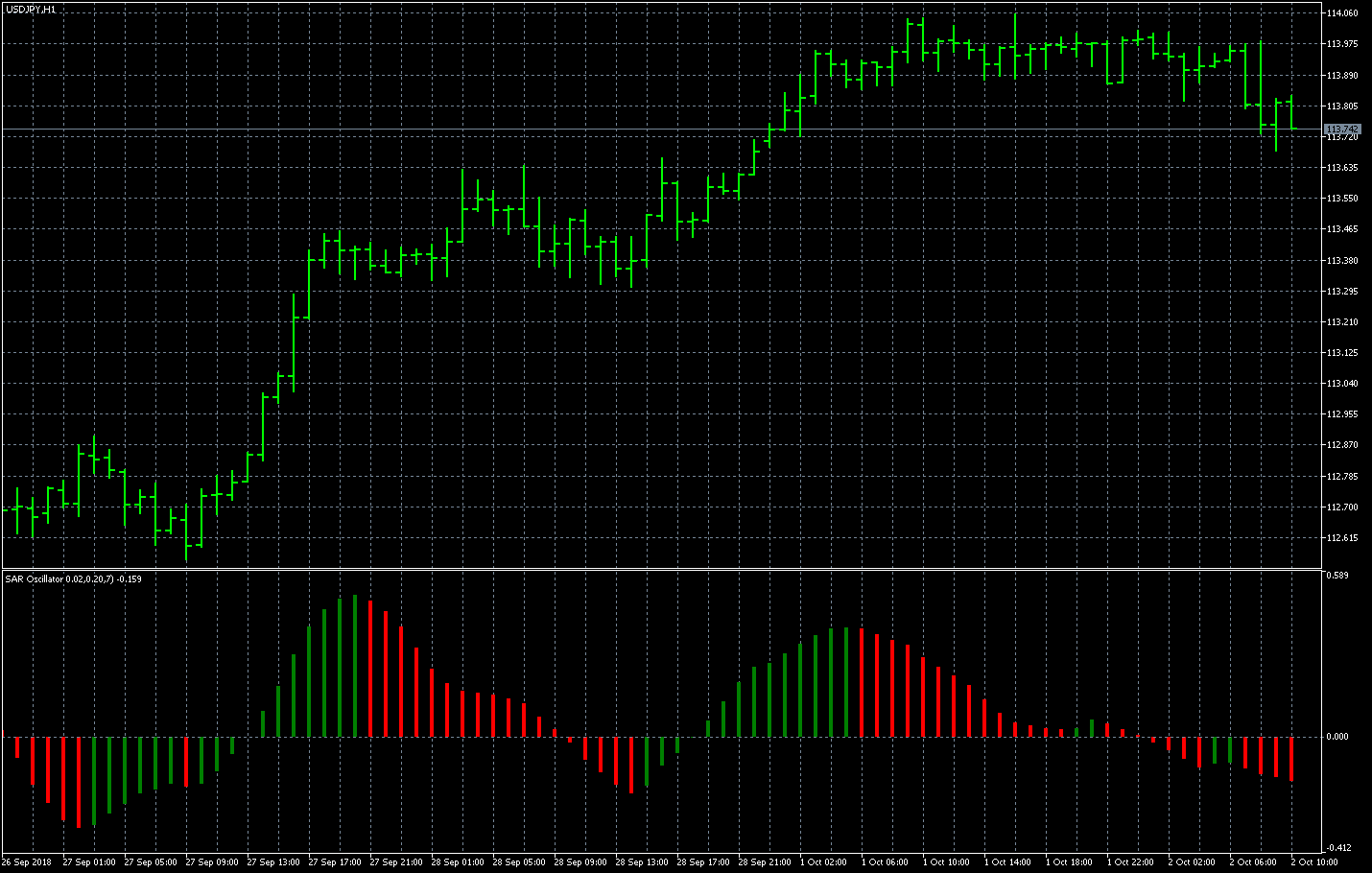Image resolution: width=1372 pixels, height=873 pixels.
Task: Click the 113.890 price label
Action: (x=1341, y=75)
